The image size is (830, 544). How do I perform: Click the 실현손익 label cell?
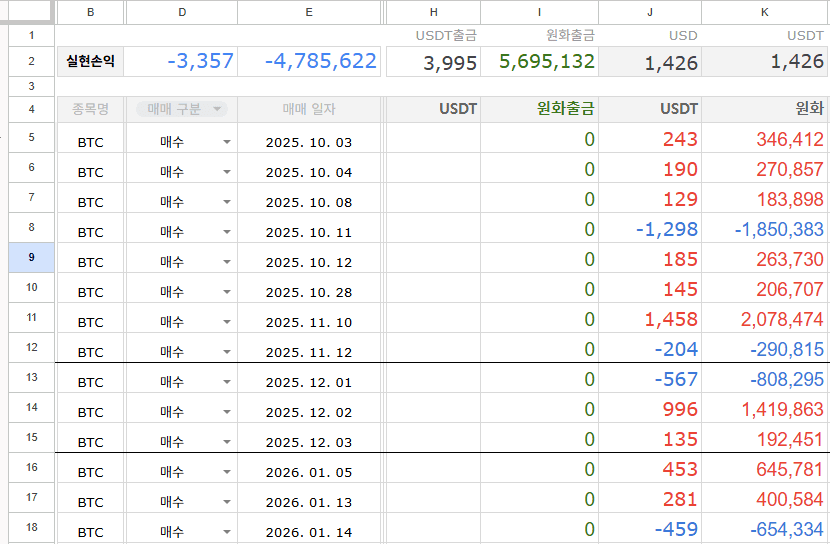(91, 61)
